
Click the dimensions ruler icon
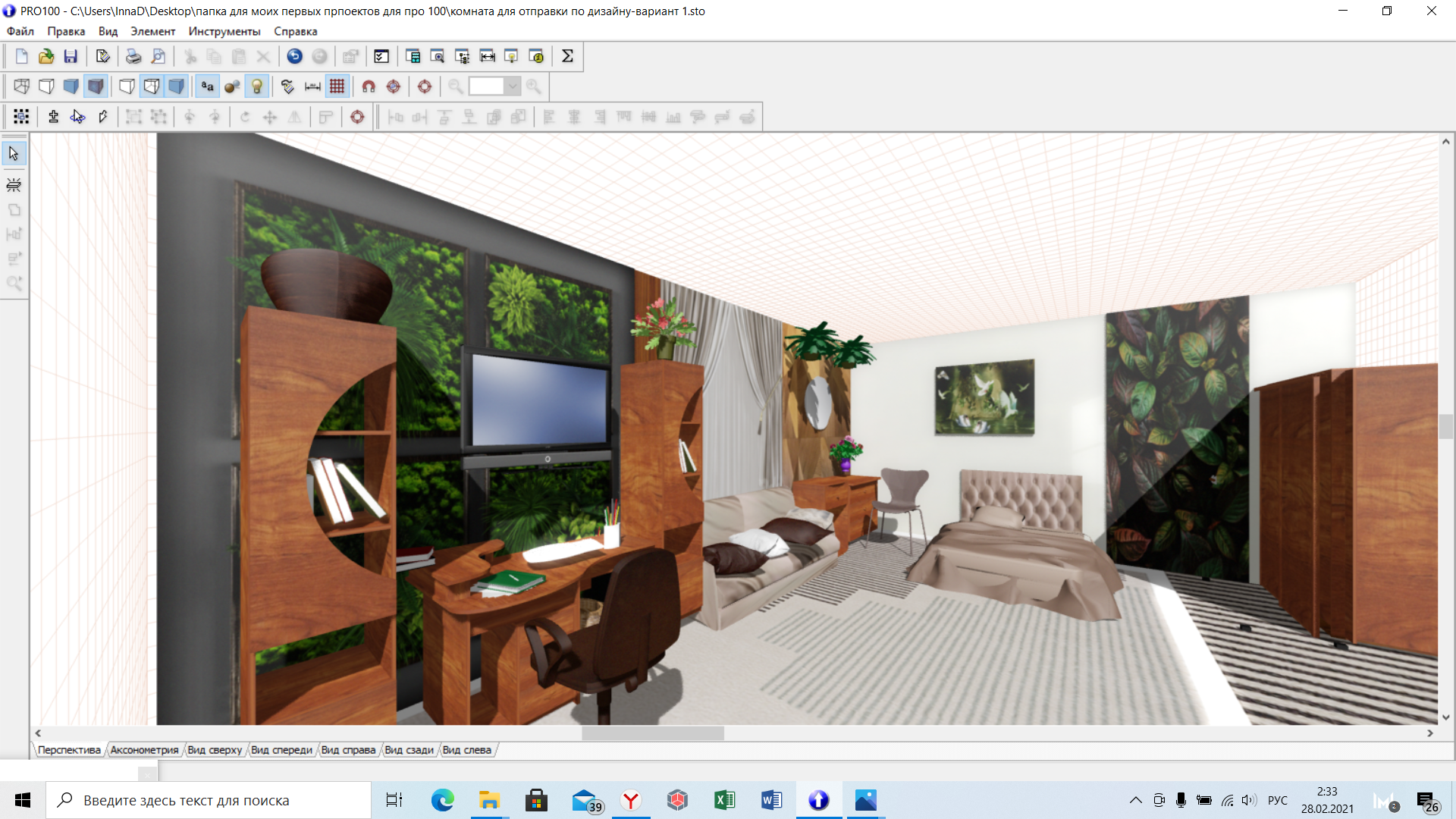click(x=312, y=86)
